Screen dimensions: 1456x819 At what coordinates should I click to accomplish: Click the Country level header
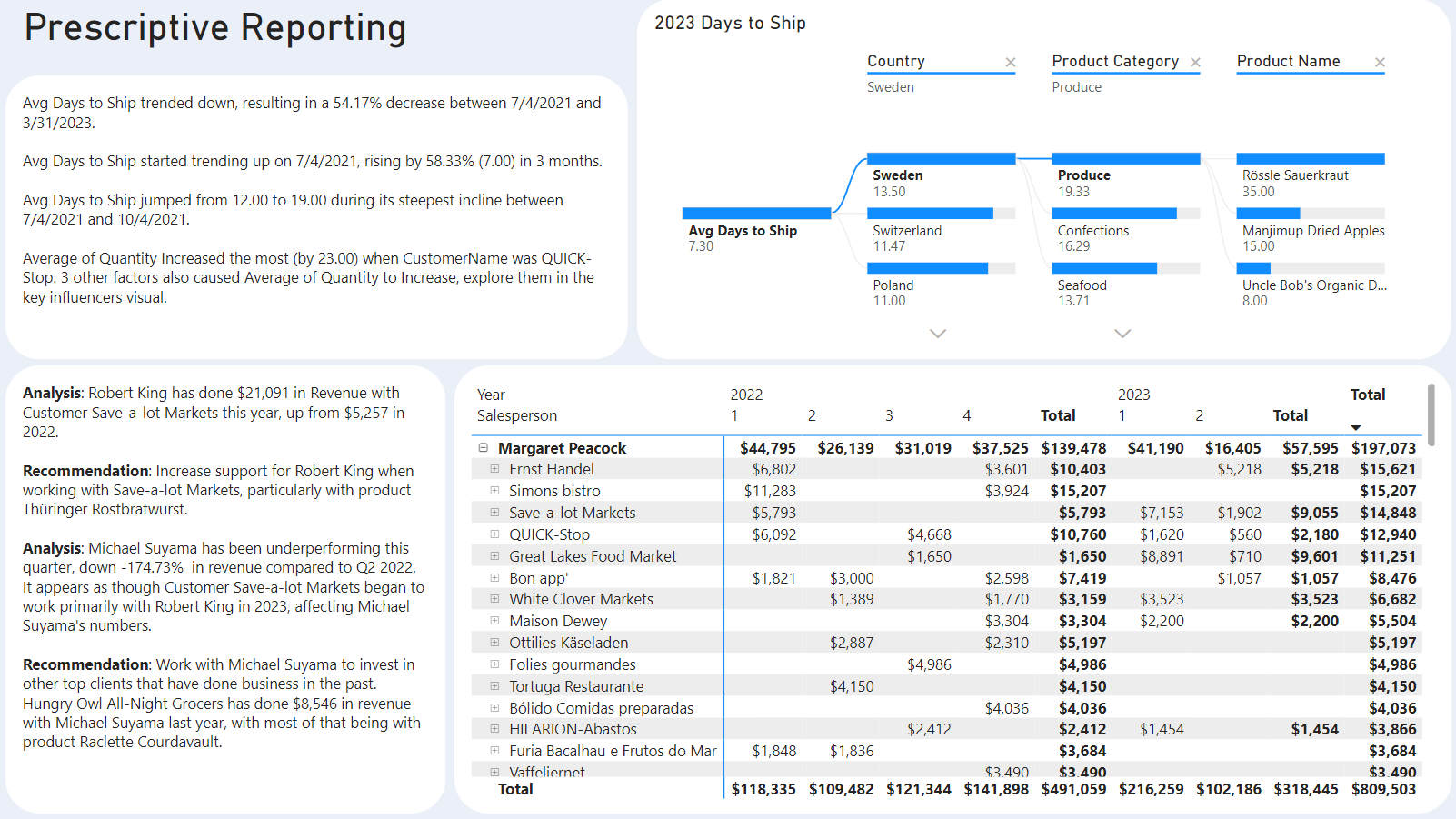[896, 61]
